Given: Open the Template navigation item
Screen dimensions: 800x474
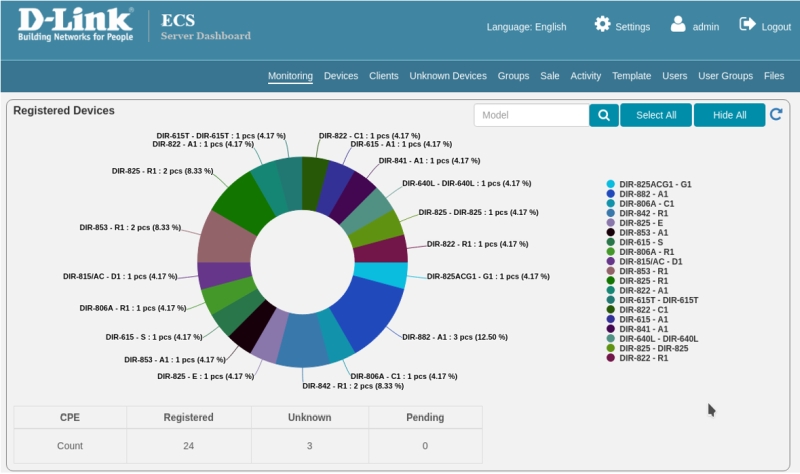Looking at the screenshot, I should [631, 76].
